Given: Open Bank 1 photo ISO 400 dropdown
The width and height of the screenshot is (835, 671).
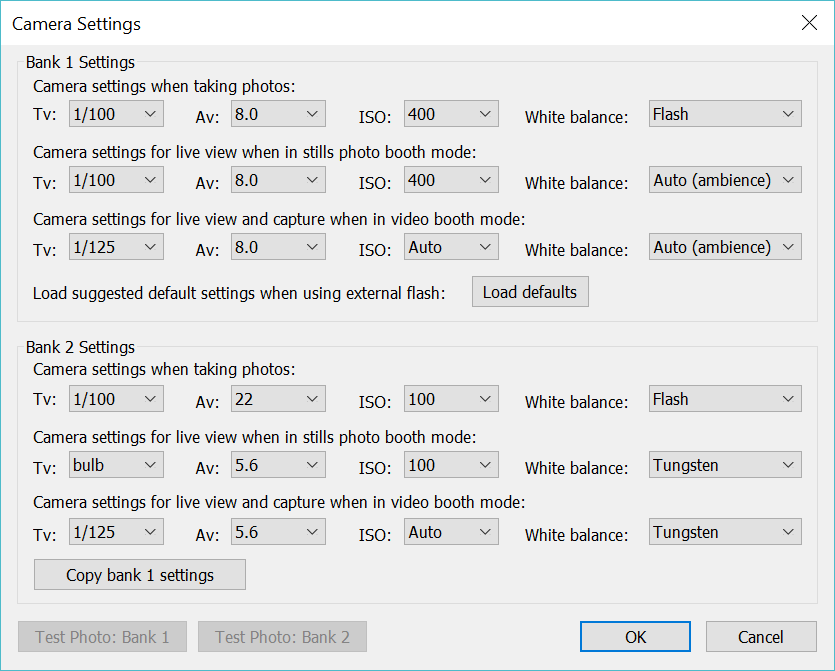Looking at the screenshot, I should [x=450, y=113].
